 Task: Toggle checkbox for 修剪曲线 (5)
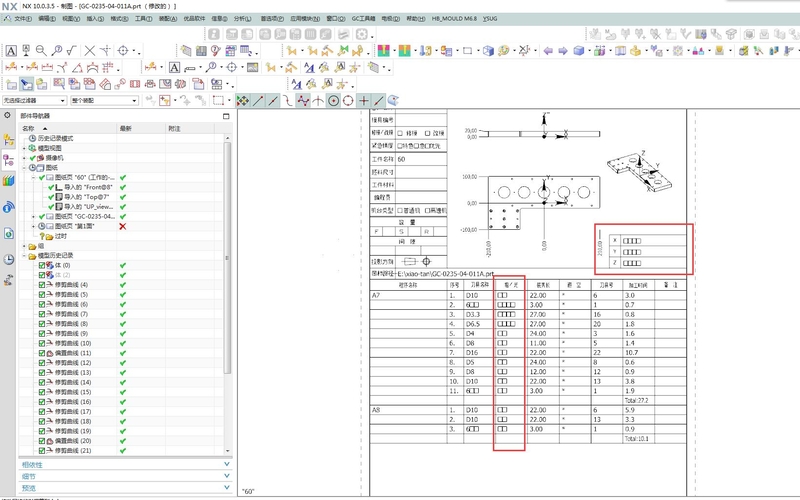click(x=42, y=294)
